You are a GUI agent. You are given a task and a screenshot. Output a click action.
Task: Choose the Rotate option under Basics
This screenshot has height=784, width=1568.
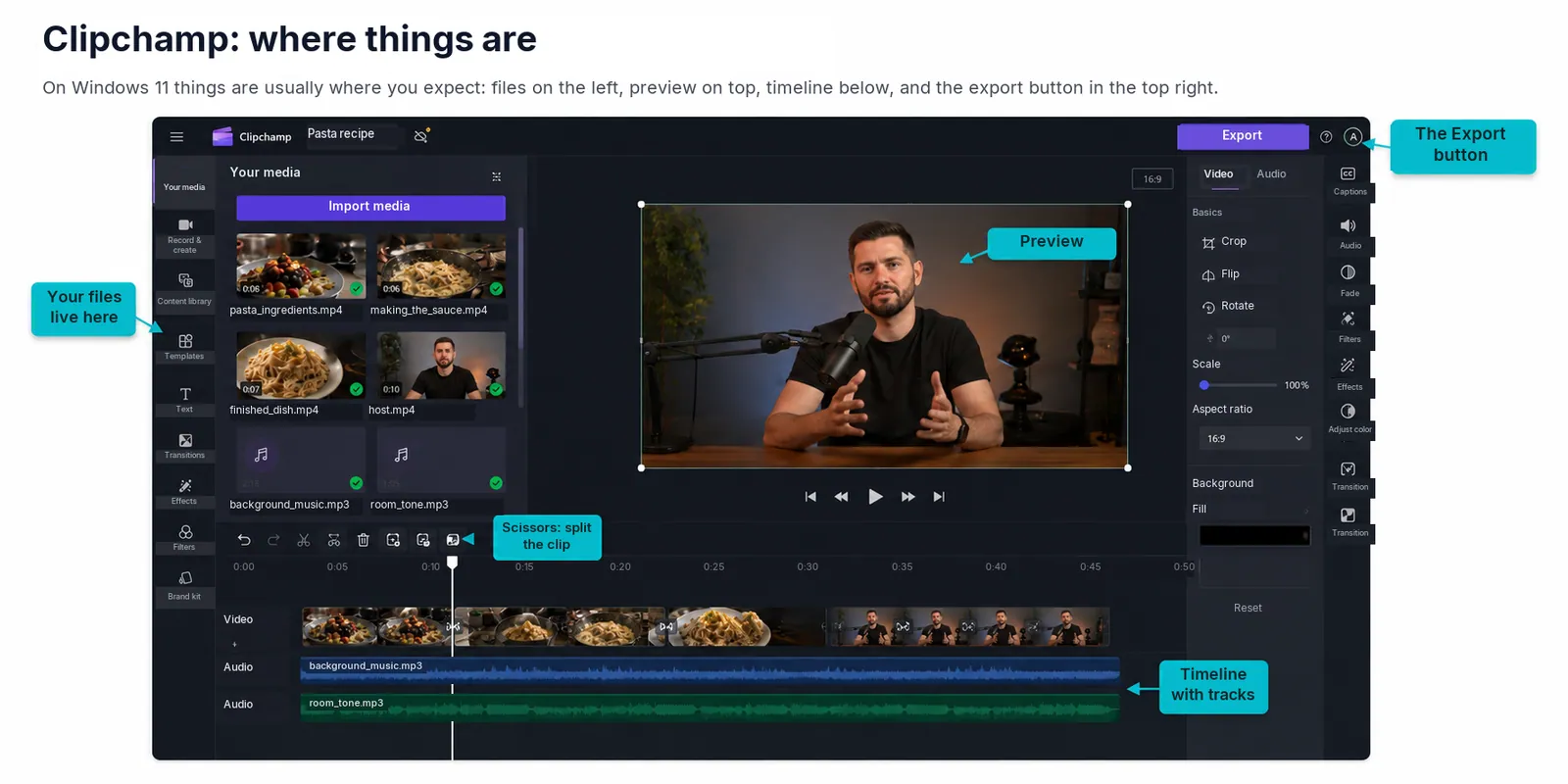[1228, 307]
